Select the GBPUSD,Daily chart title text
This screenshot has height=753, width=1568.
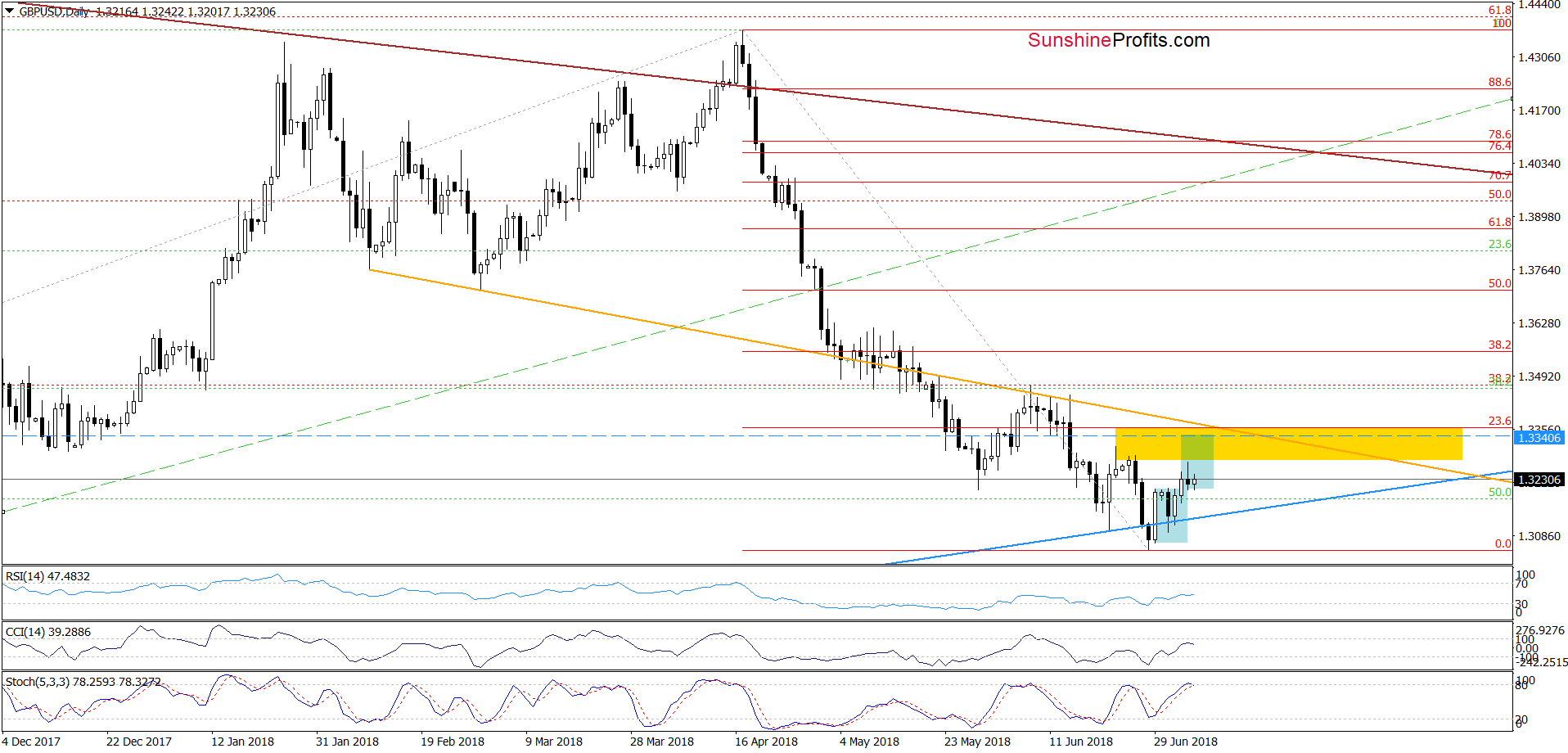click(x=54, y=11)
